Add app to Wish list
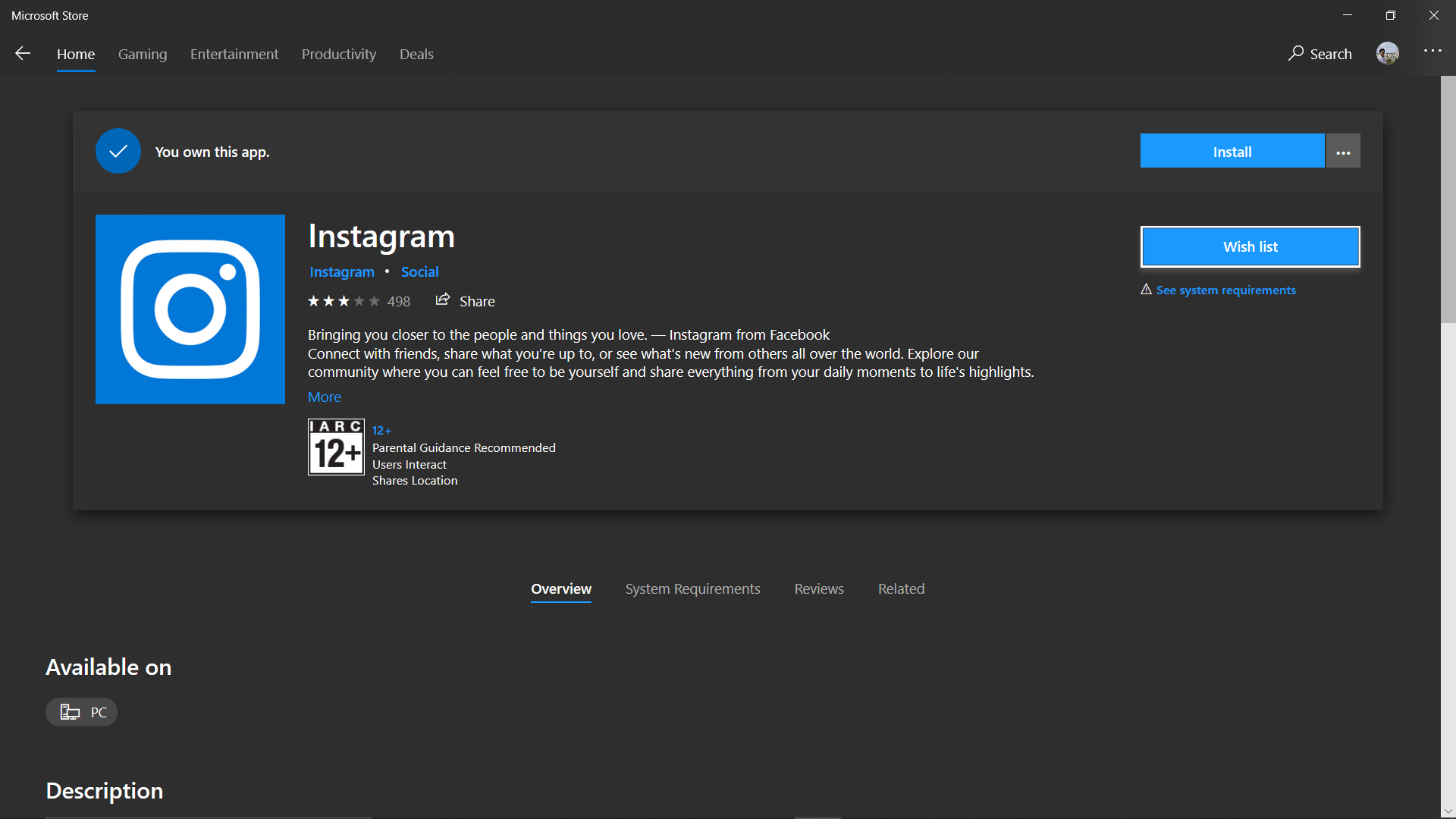 coord(1250,246)
